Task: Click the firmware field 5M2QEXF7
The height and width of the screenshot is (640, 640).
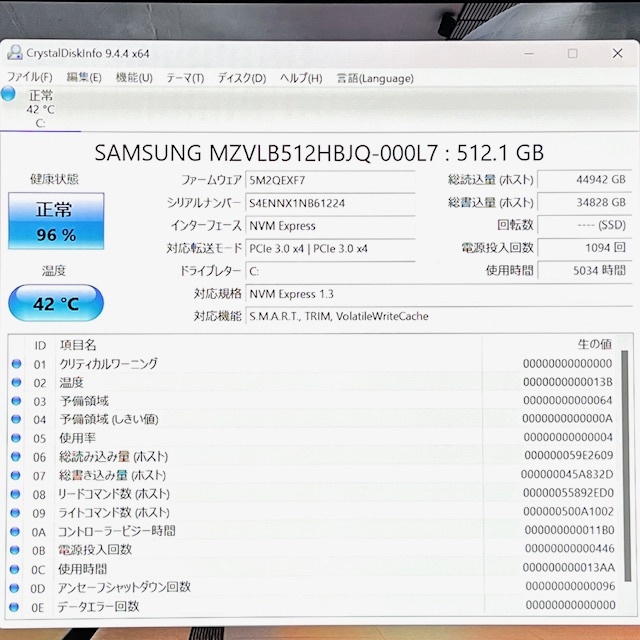Action: (x=330, y=180)
